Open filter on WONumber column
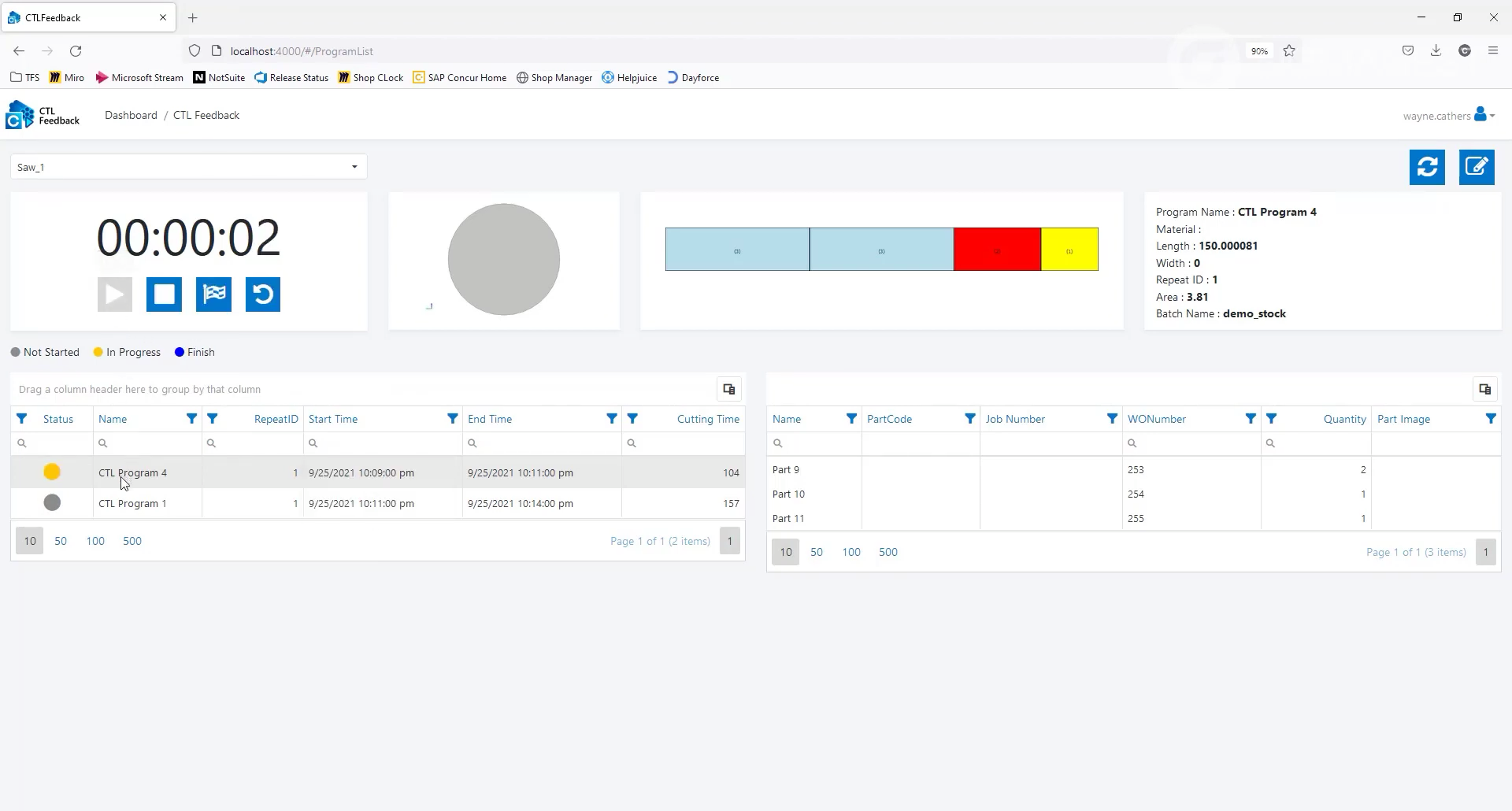The image size is (1512, 811). point(1250,419)
